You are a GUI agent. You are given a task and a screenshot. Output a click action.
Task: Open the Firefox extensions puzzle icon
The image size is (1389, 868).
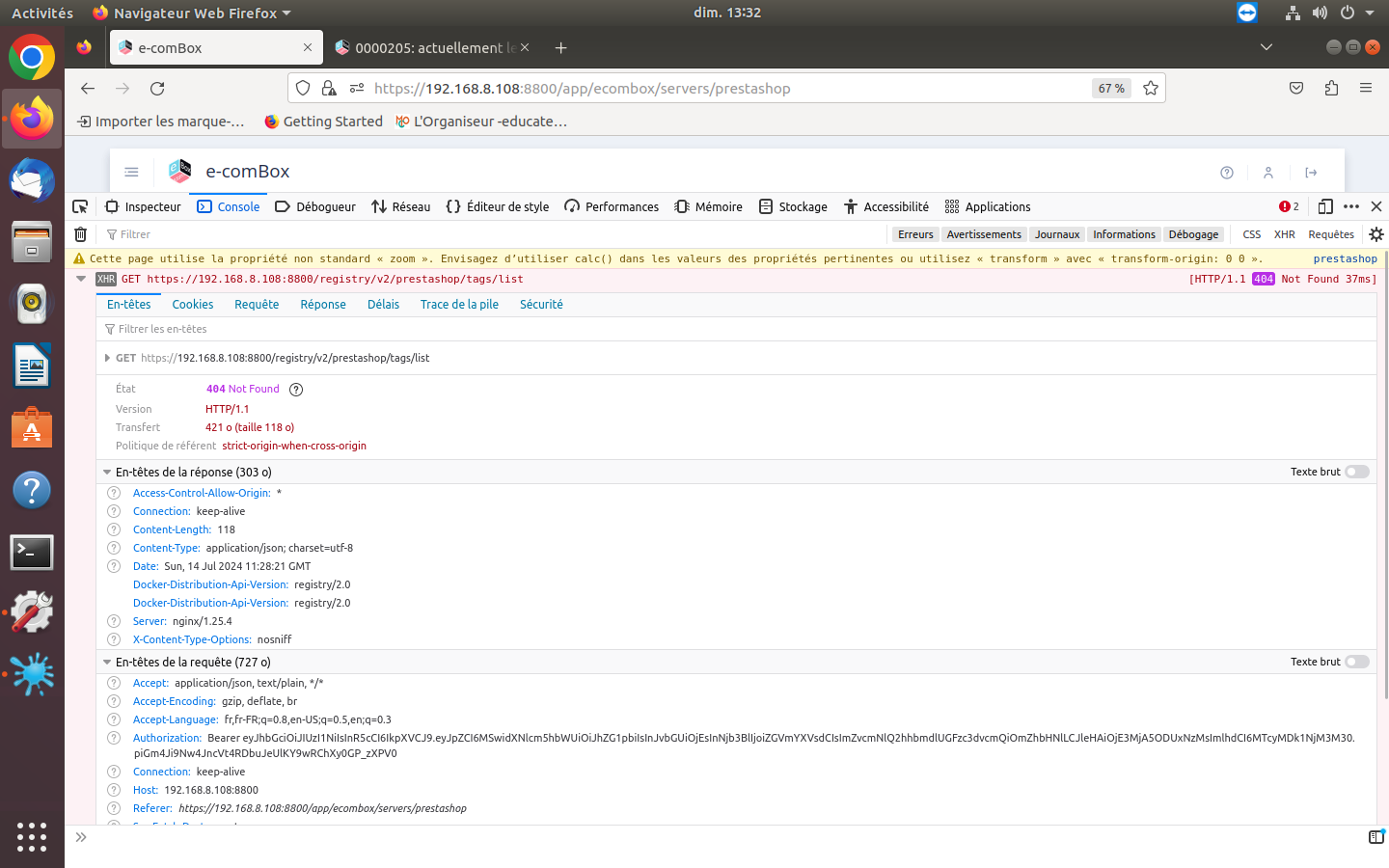tap(1331, 88)
